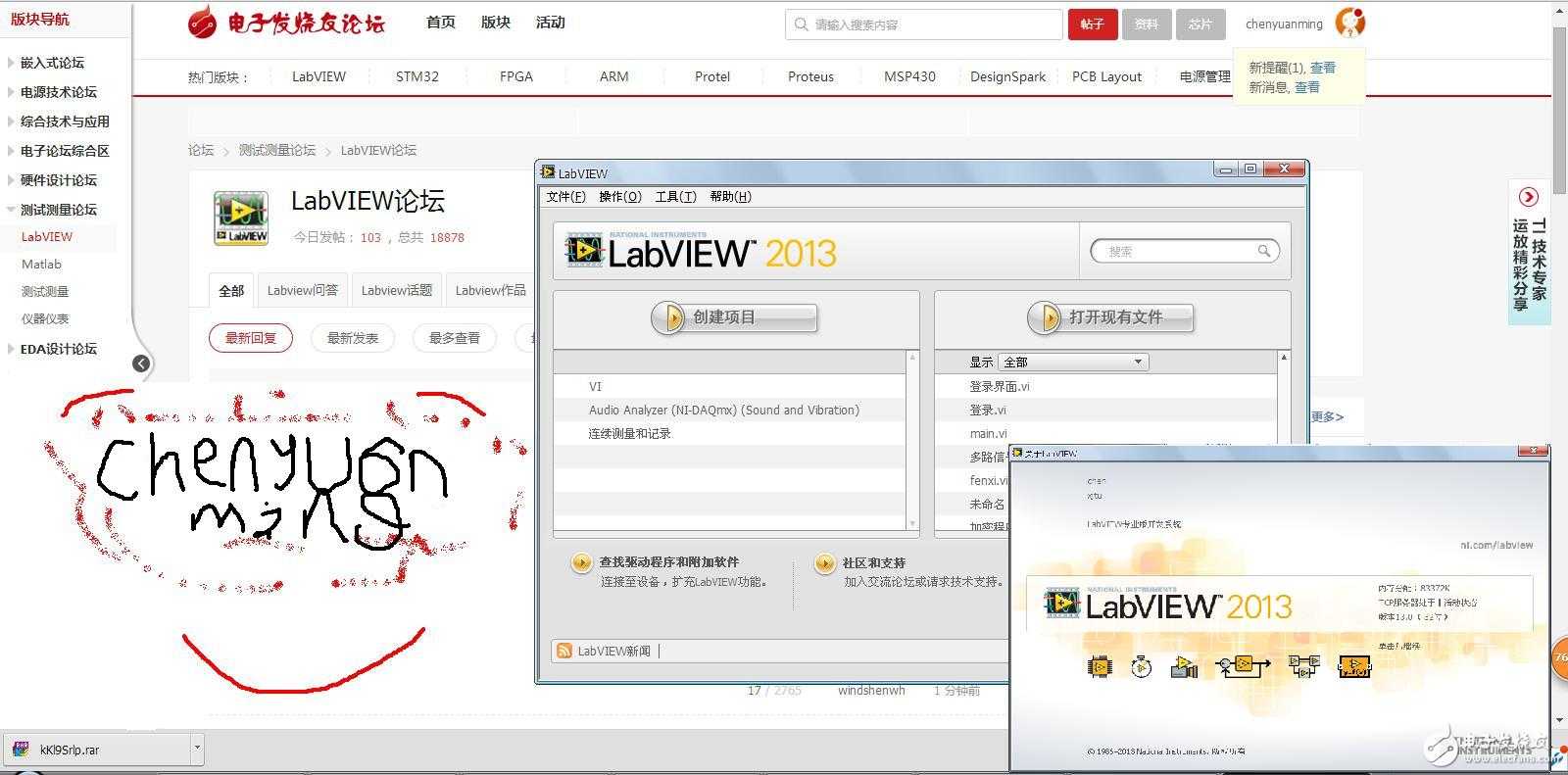Click 查看 next to 新提醒(1)

click(1323, 68)
